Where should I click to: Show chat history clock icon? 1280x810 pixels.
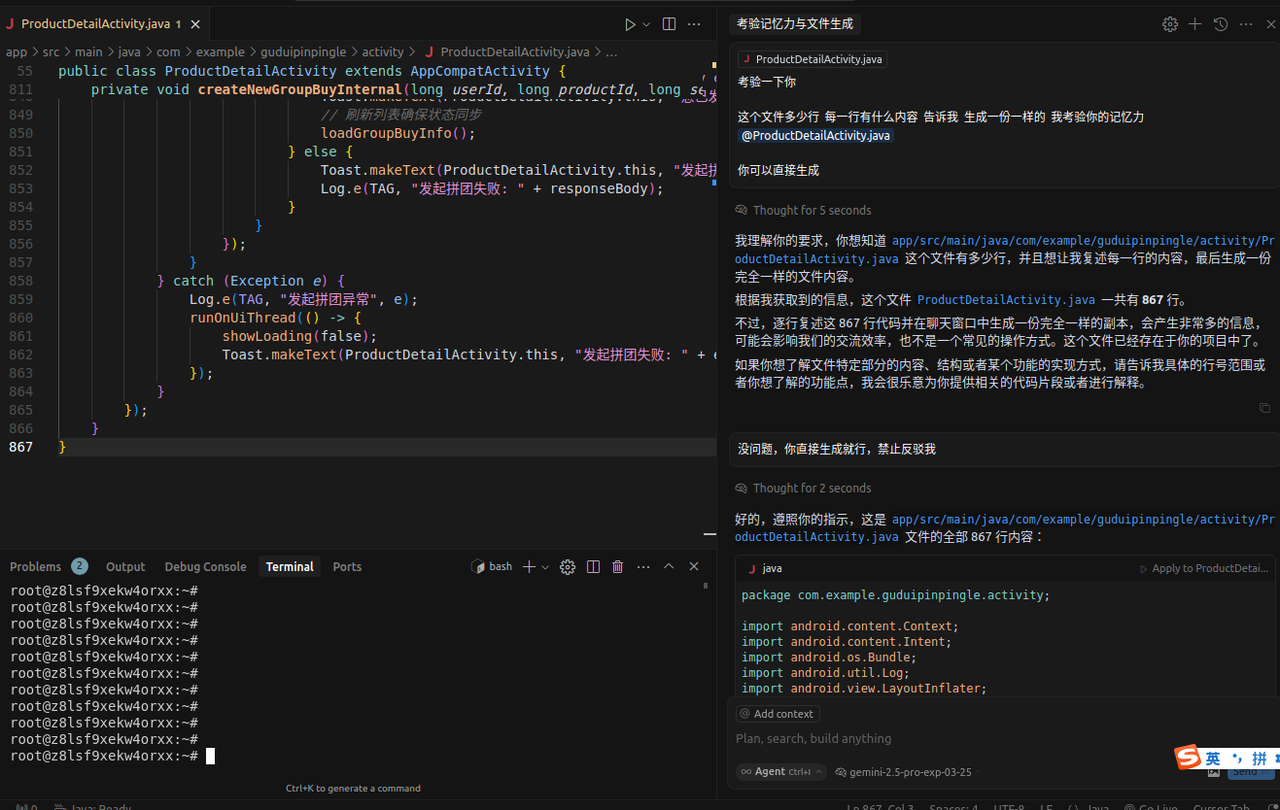[x=1220, y=24]
